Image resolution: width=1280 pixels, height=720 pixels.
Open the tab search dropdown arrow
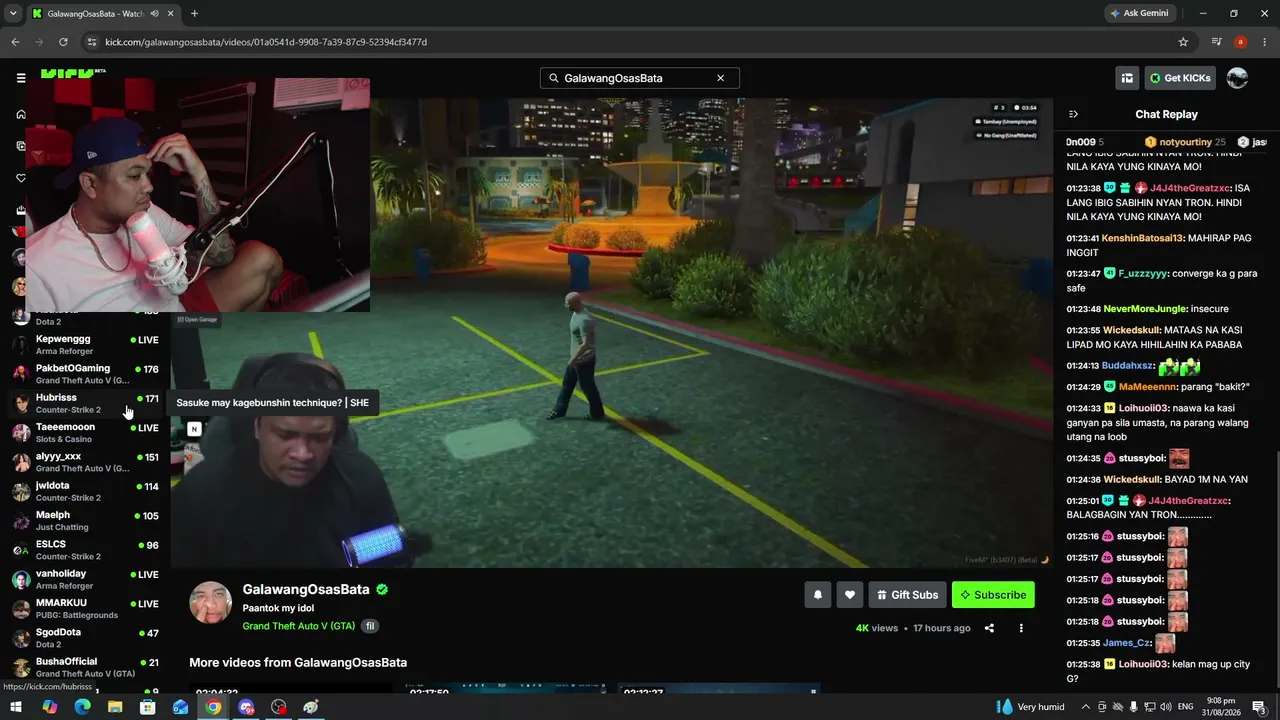(13, 13)
